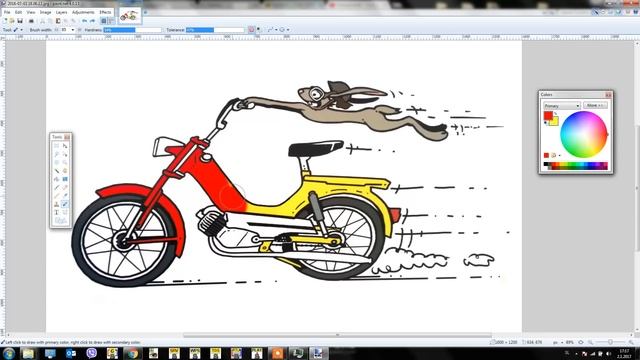Open the Layers menu
The image size is (640, 360).
pos(61,12)
